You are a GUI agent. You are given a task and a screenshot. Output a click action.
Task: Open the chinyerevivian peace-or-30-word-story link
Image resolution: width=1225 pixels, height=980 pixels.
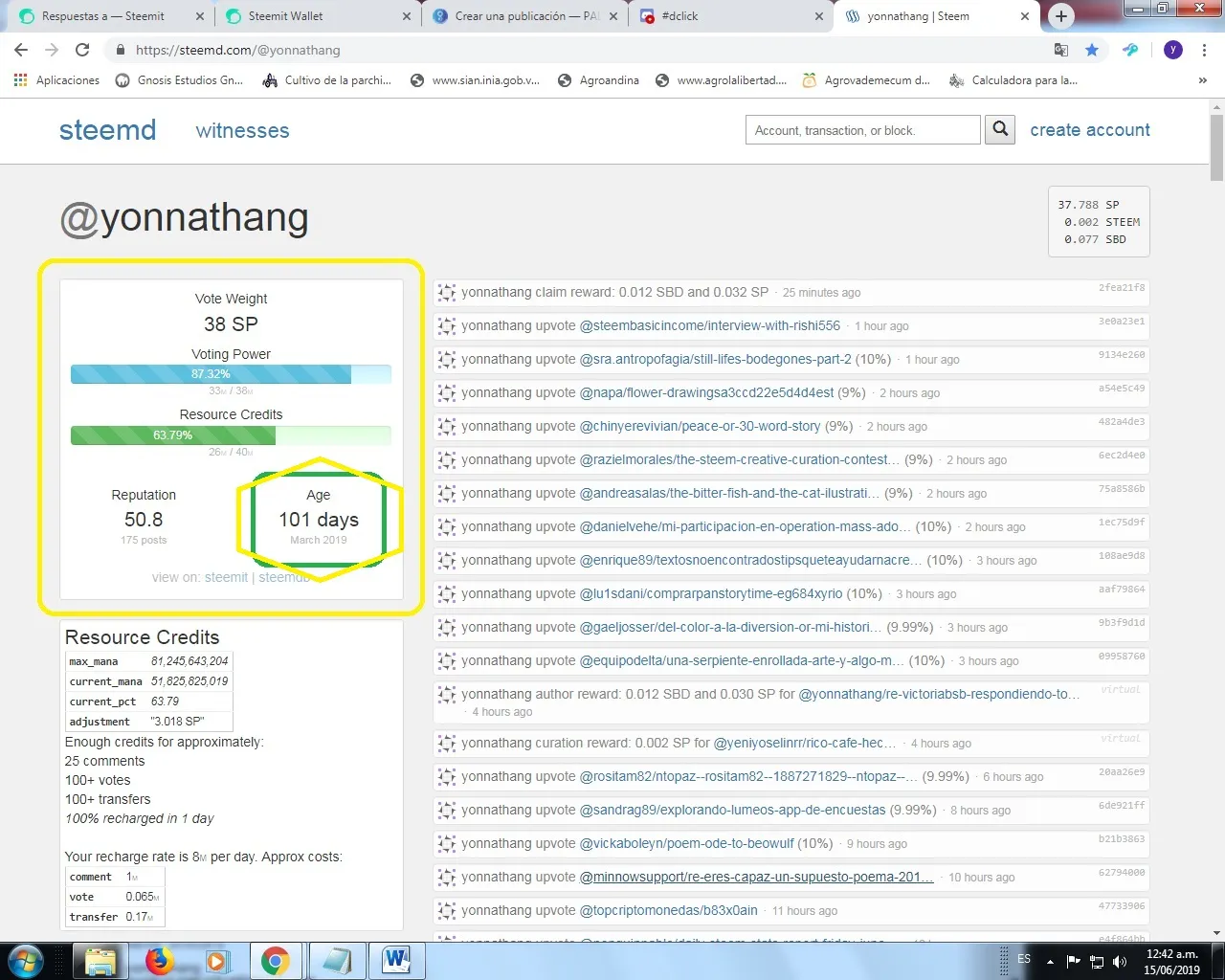point(701,426)
